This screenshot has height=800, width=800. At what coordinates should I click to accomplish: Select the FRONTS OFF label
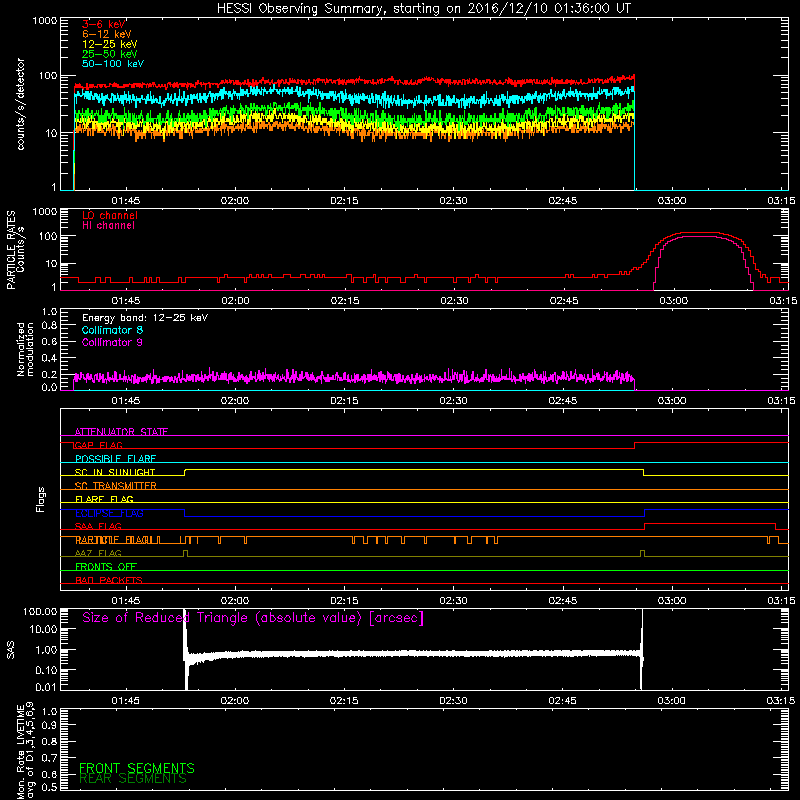[x=106, y=567]
